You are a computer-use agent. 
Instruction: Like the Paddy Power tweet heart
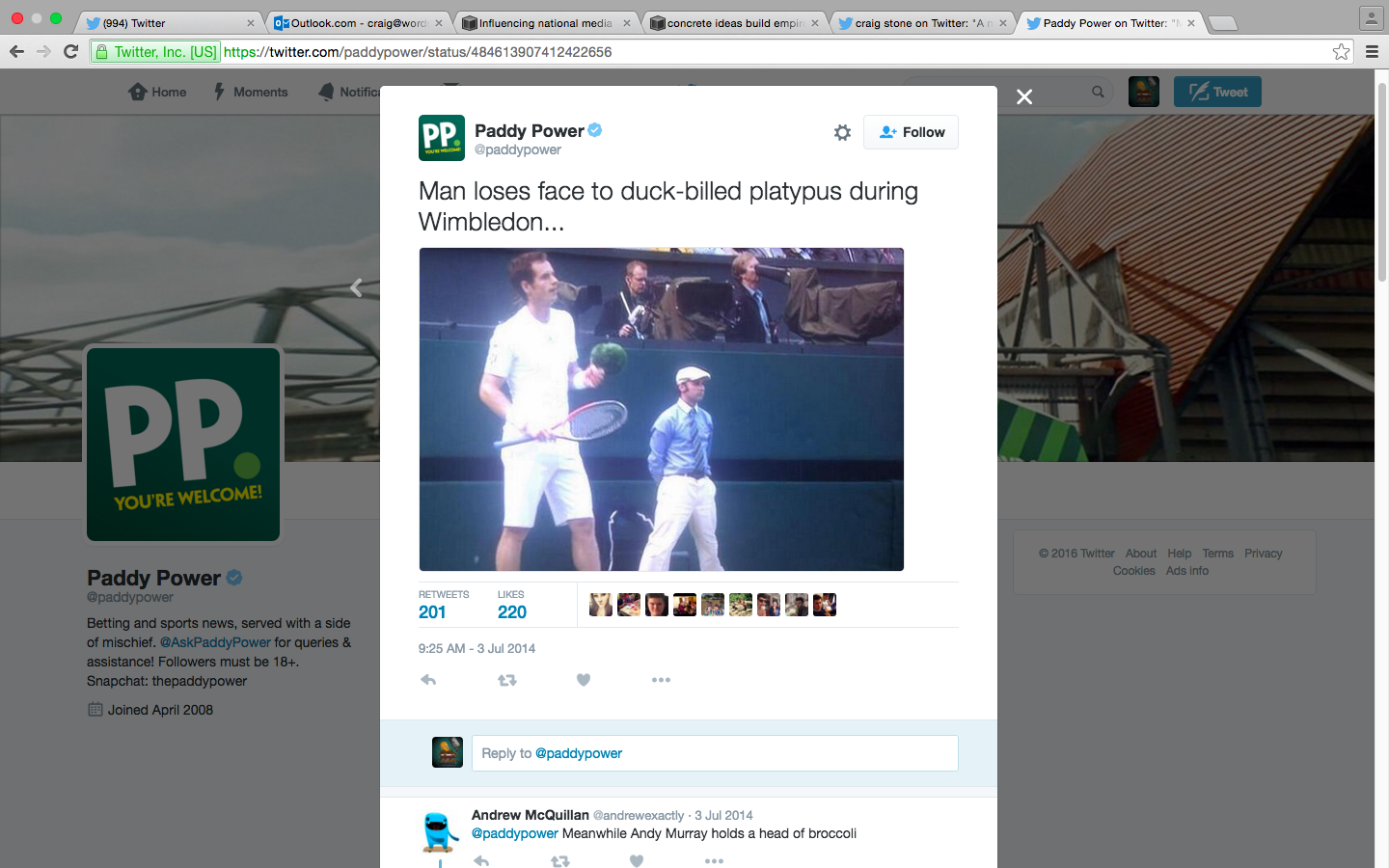584,680
